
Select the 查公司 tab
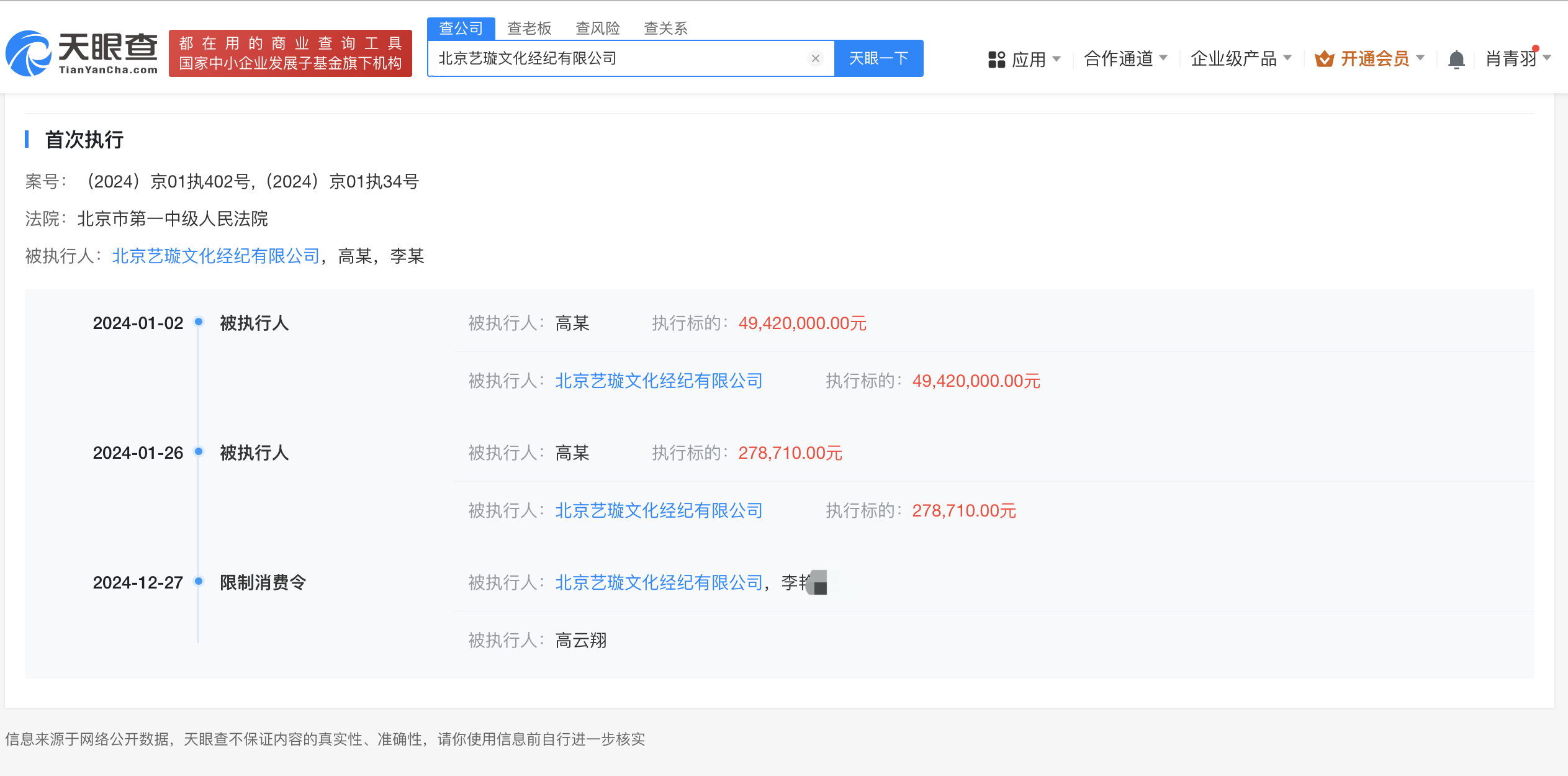(x=461, y=29)
